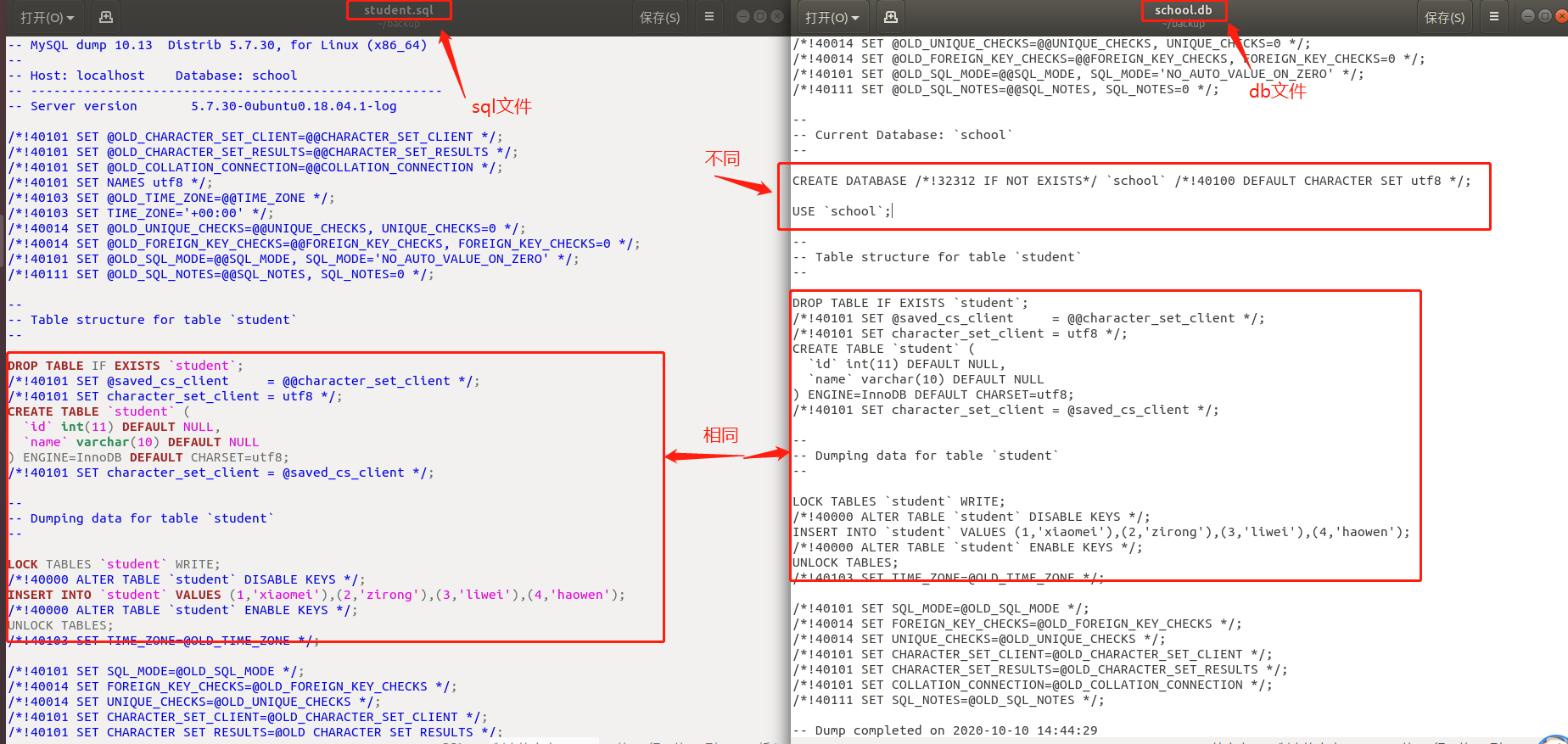This screenshot has width=1568, height=744.
Task: Create new document in student.sql window
Action: [x=106, y=17]
